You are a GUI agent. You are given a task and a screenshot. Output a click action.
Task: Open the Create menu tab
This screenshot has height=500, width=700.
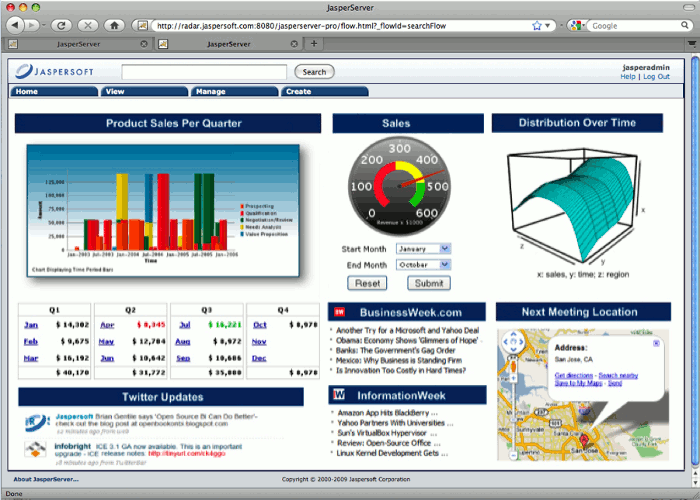click(325, 91)
